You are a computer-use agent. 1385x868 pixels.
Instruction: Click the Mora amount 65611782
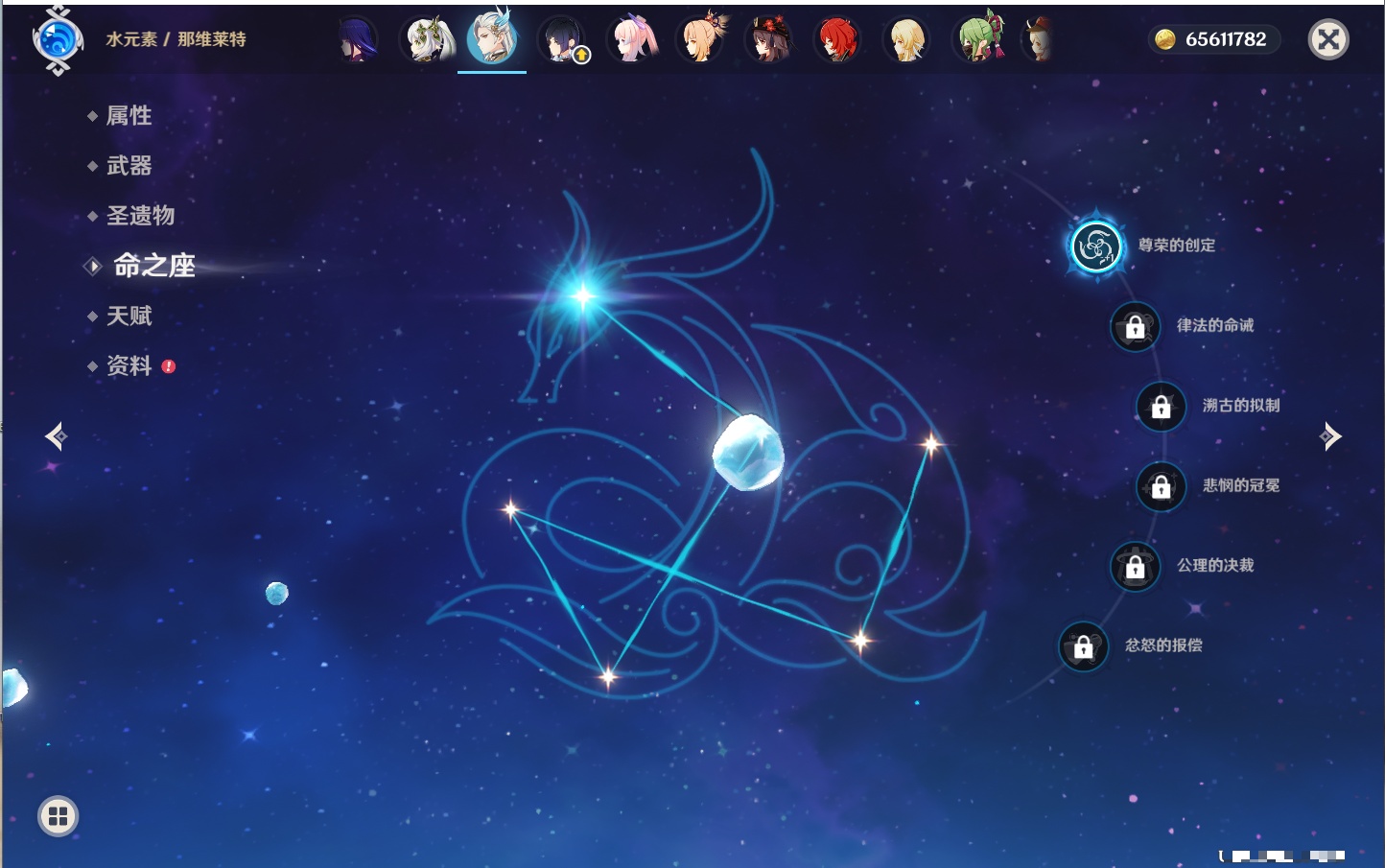click(x=1226, y=39)
